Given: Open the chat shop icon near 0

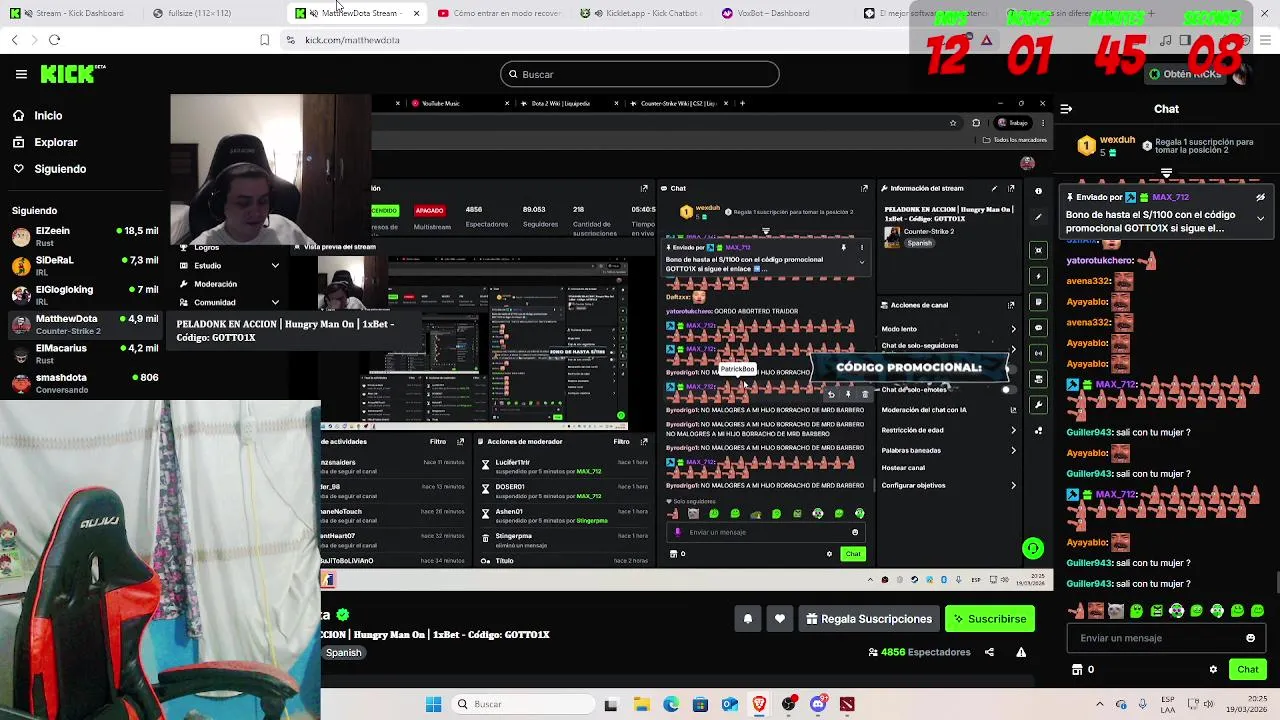Looking at the screenshot, I should tap(1077, 670).
